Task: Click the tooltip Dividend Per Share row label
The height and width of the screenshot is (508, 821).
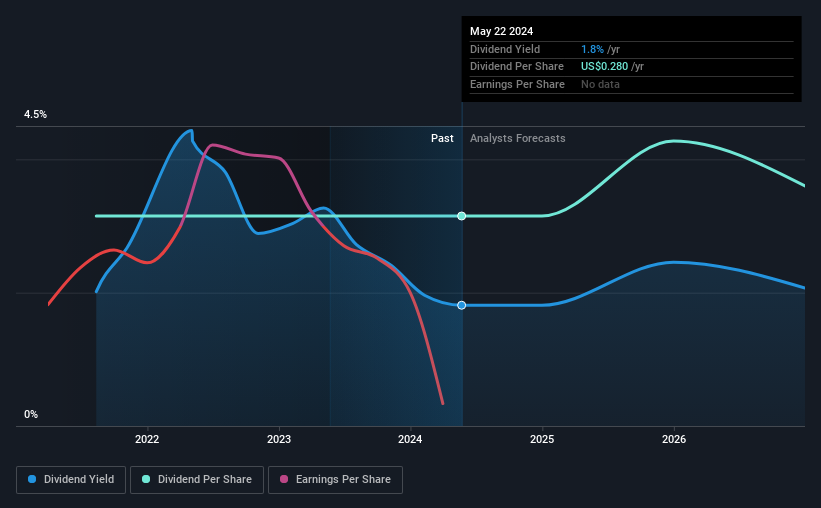Action: click(x=517, y=67)
